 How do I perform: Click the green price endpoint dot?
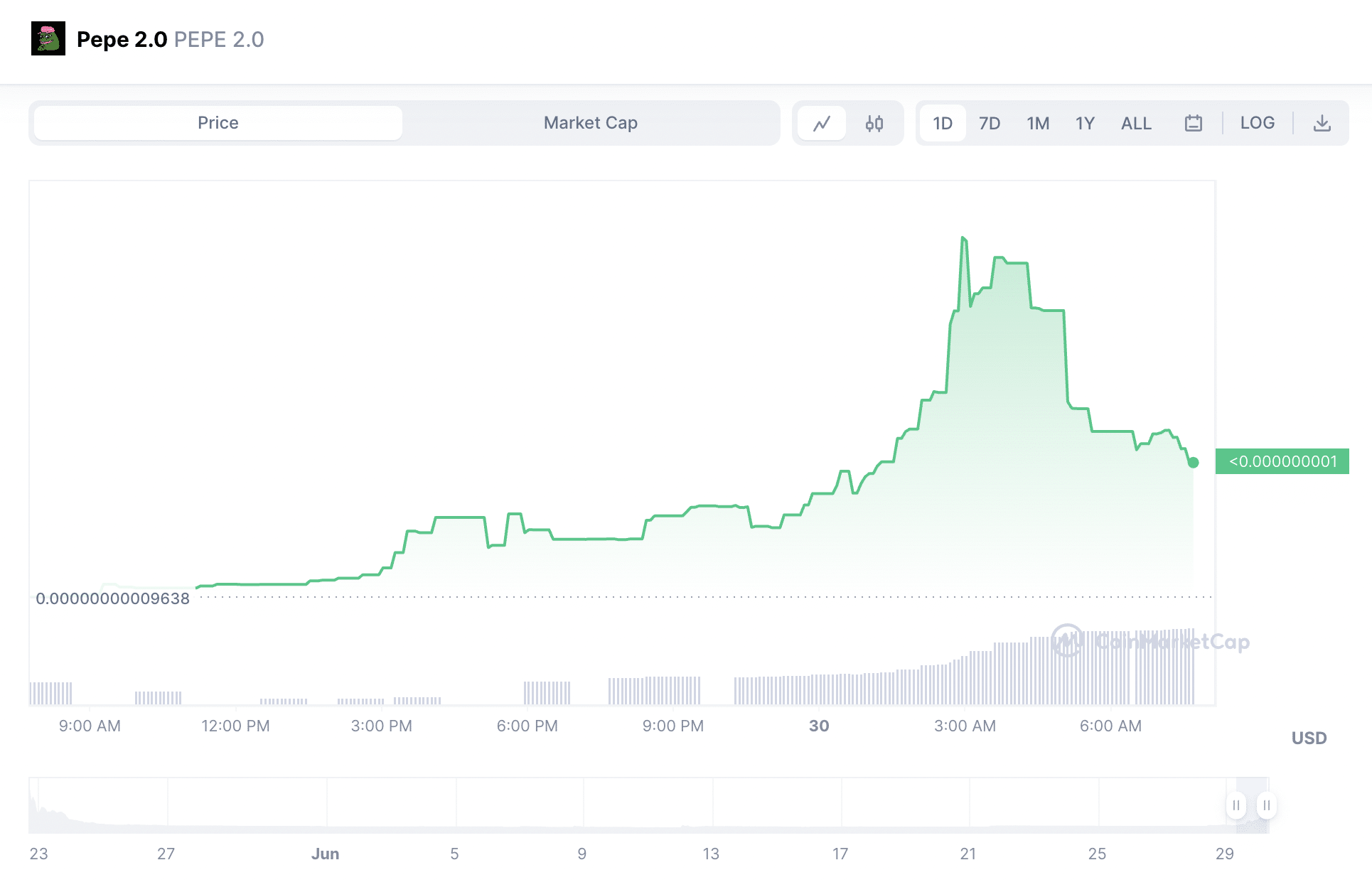[x=1194, y=463]
